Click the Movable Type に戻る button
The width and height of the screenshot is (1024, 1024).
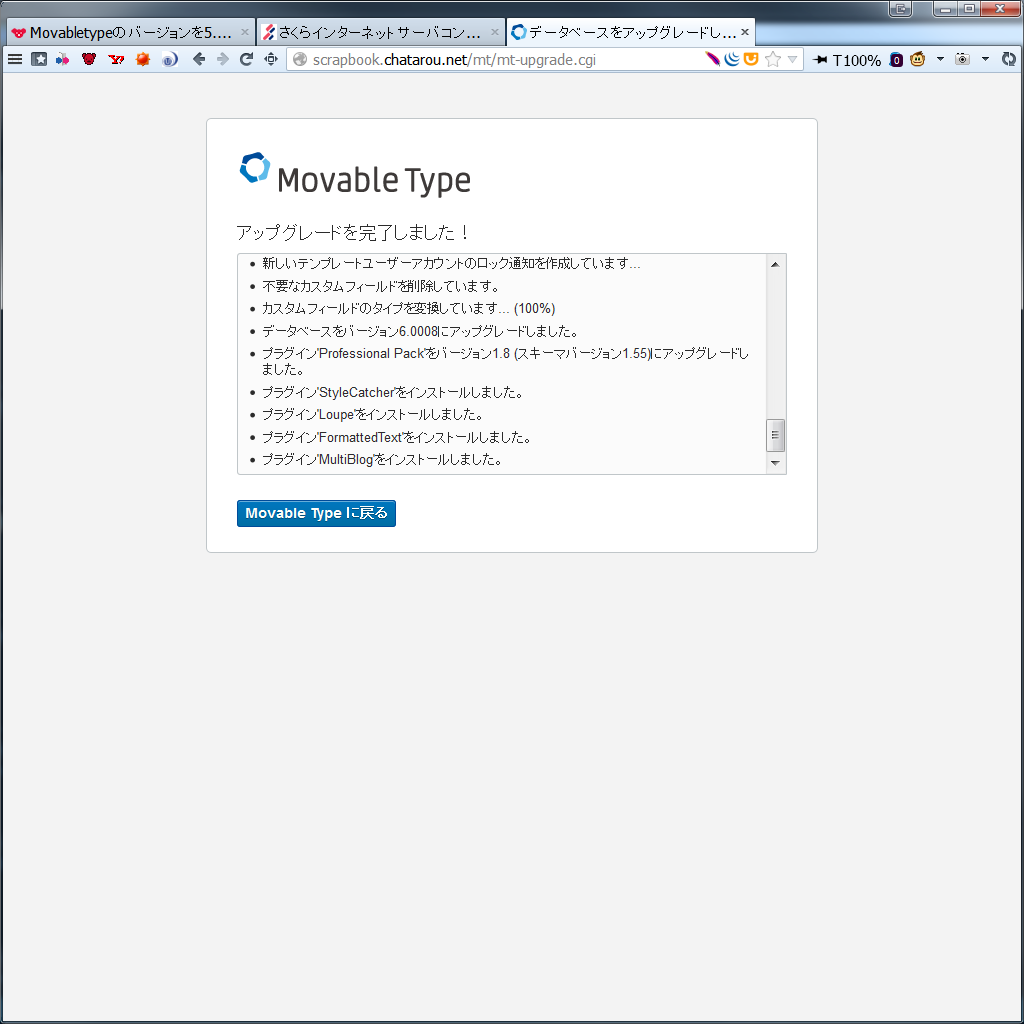tap(316, 513)
